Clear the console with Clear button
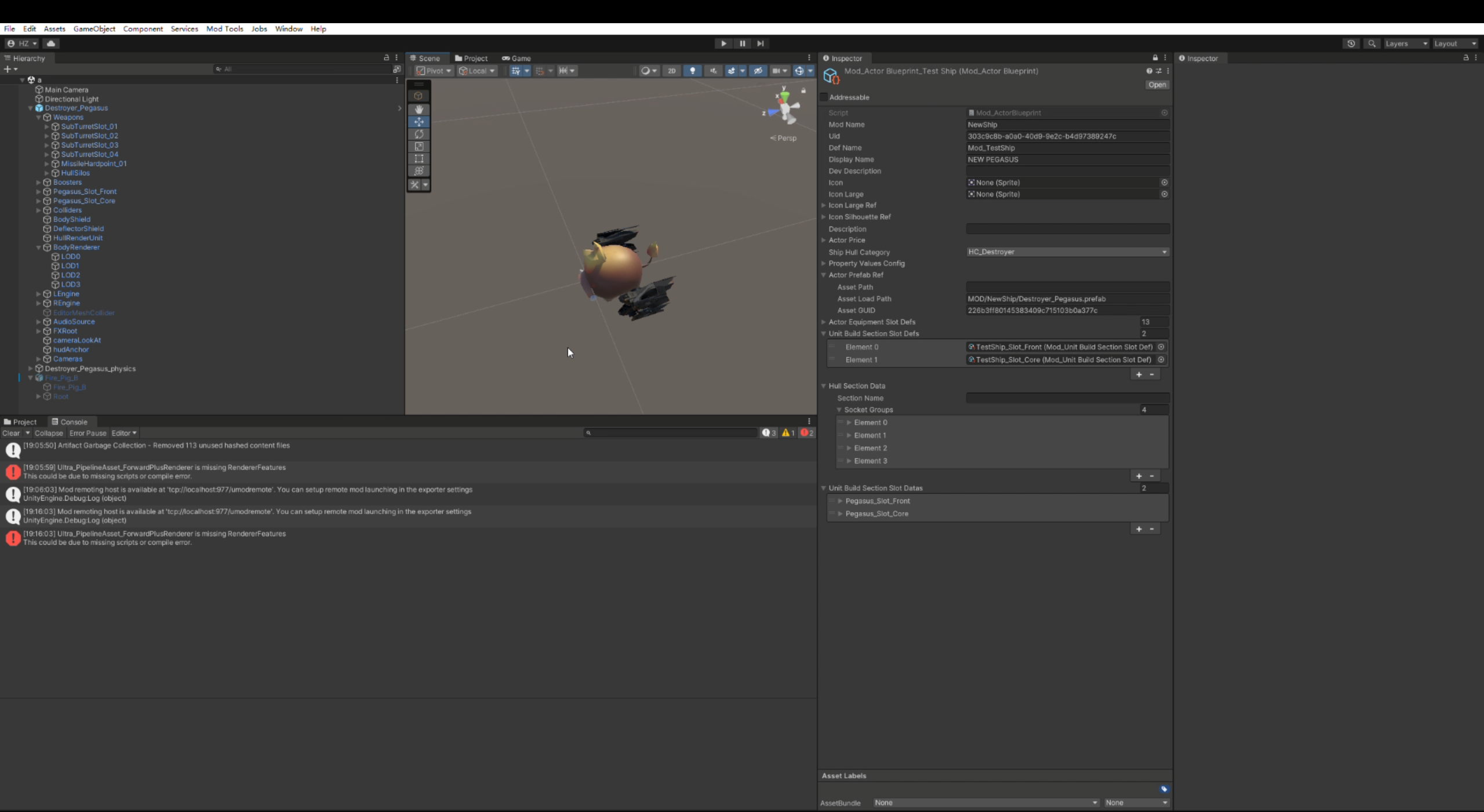The image size is (1484, 812). point(11,433)
